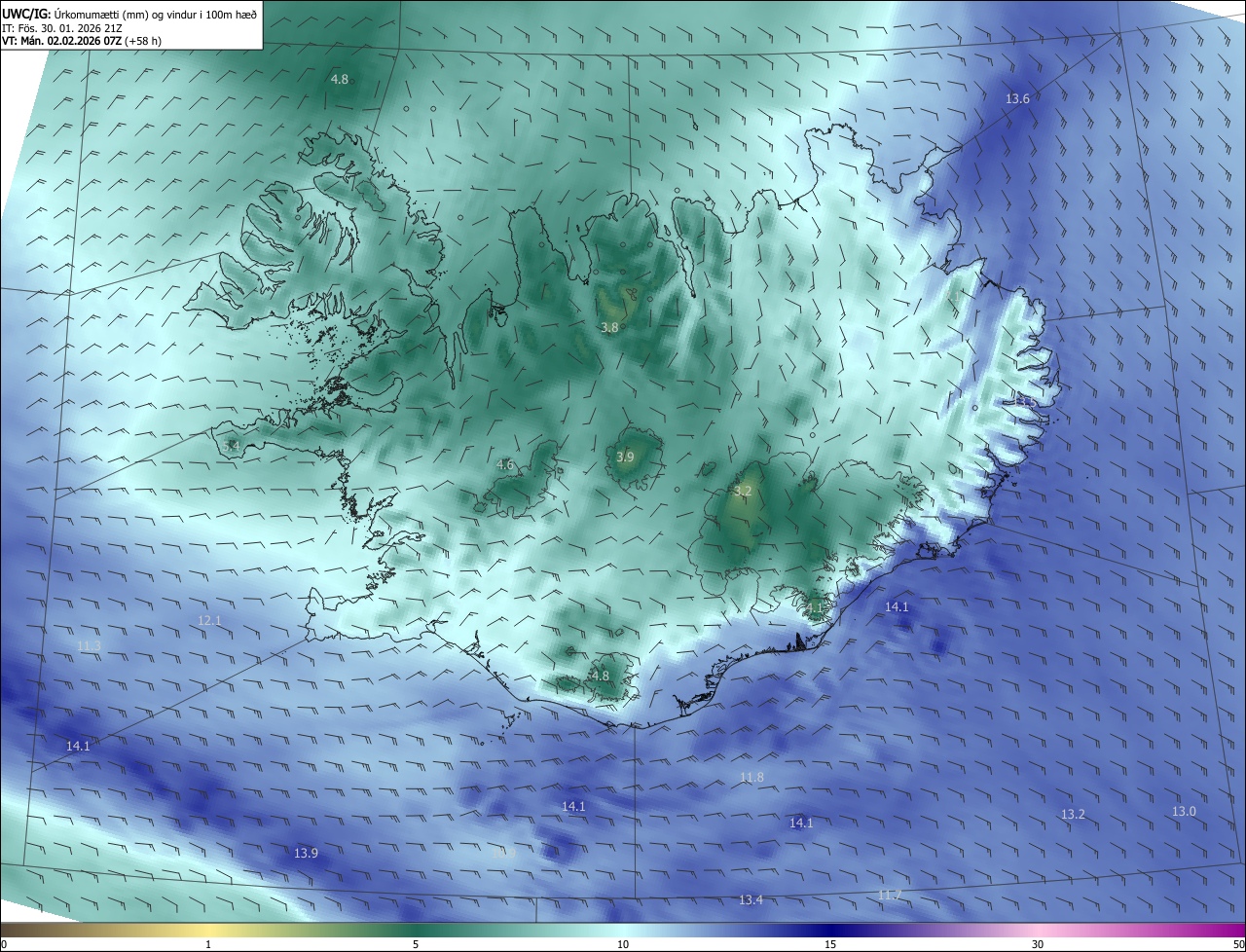Screen dimensions: 1246x952
Task: Click the 13.6 value on the map
Action: (x=1017, y=99)
